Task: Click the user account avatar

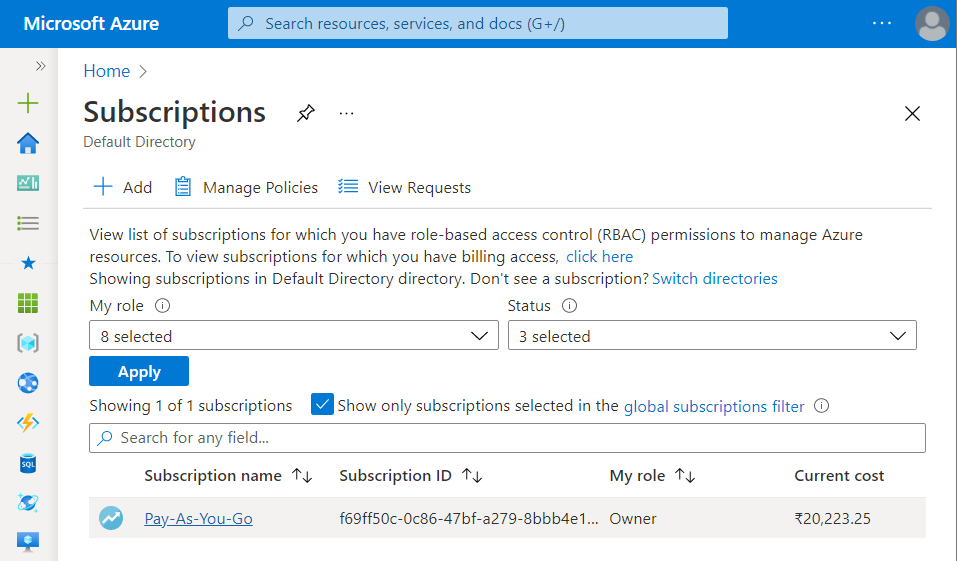Action: pos(931,23)
